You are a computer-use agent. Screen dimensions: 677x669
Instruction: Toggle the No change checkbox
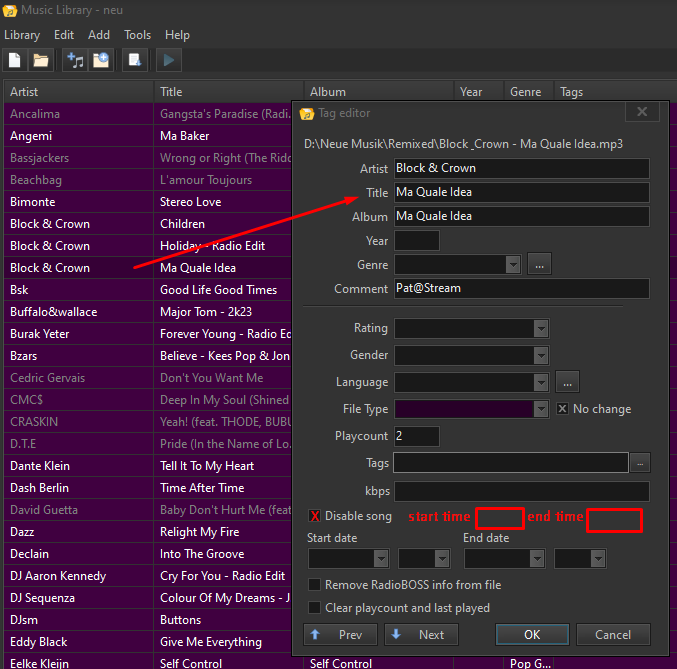562,409
